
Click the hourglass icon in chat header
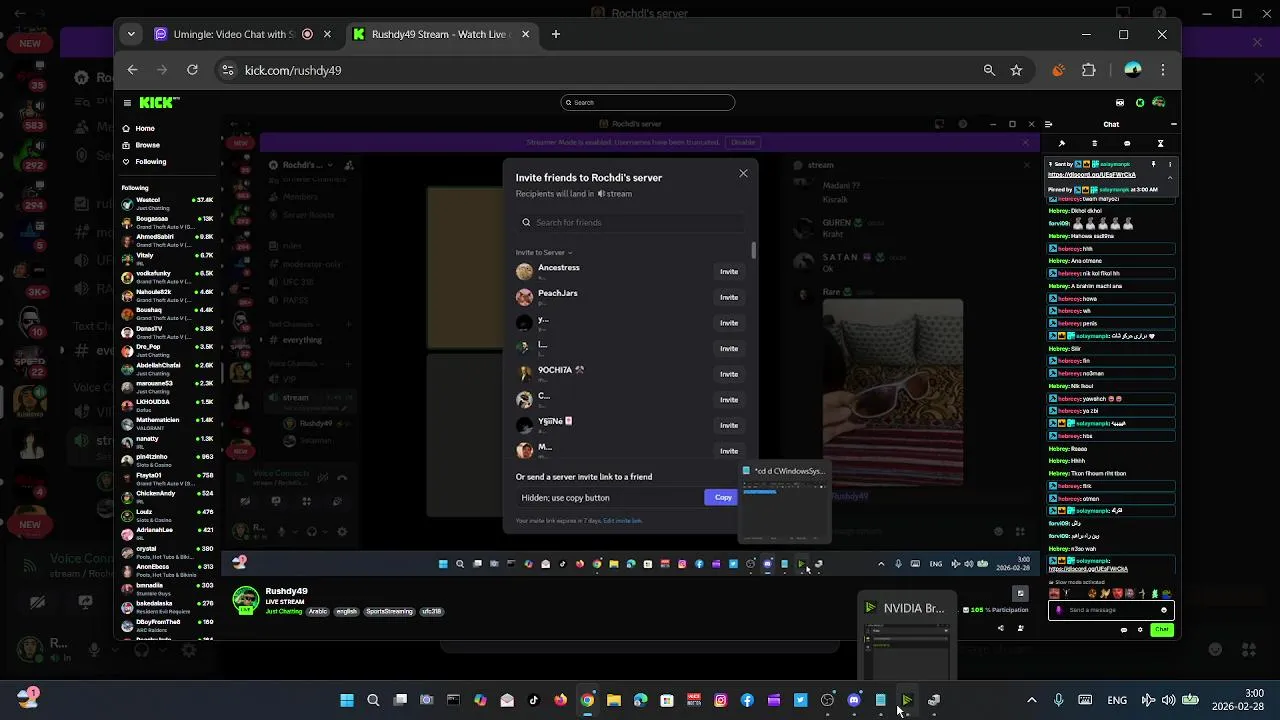click(1160, 144)
